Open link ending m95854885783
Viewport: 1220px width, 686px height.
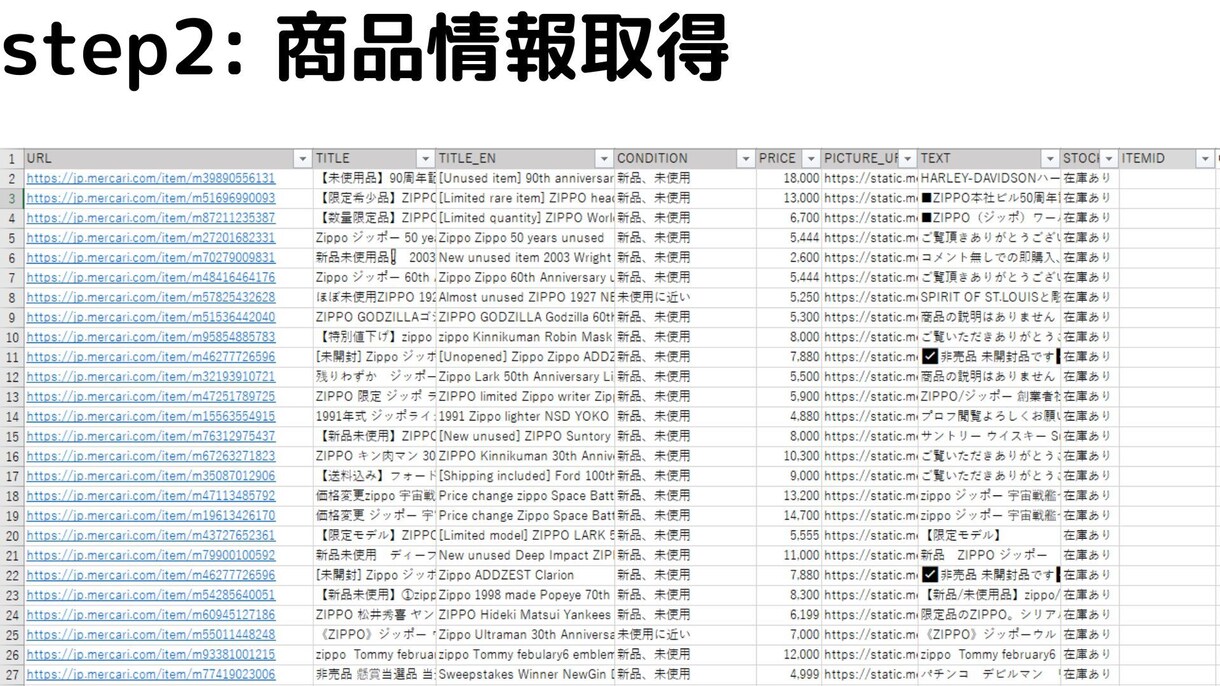click(151, 337)
